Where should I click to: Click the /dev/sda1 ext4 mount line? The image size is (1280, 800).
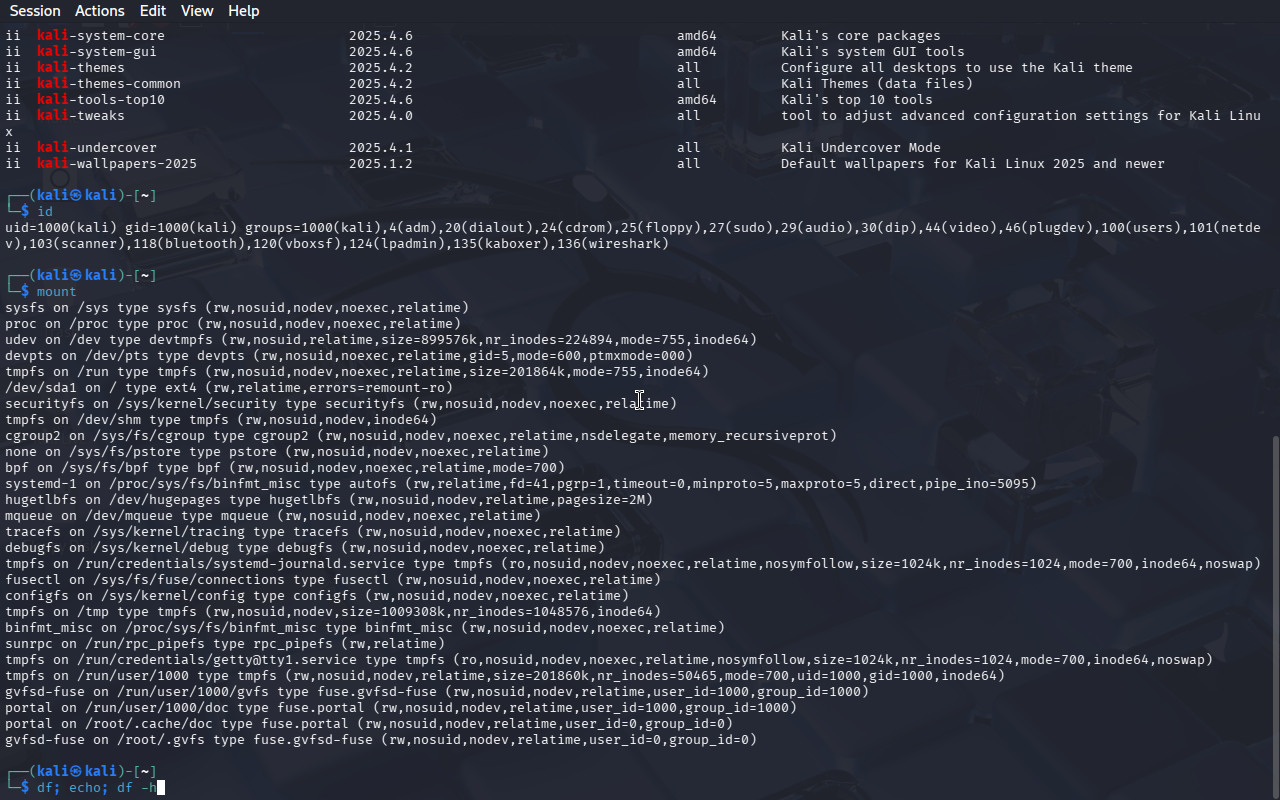coord(228,388)
